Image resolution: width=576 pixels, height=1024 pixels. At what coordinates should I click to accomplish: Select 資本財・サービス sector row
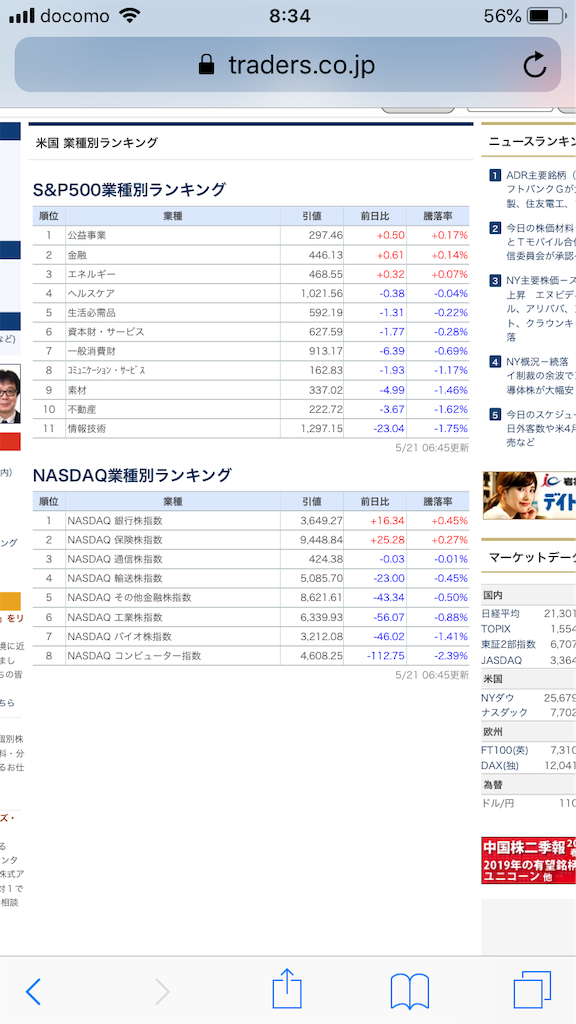(x=251, y=332)
